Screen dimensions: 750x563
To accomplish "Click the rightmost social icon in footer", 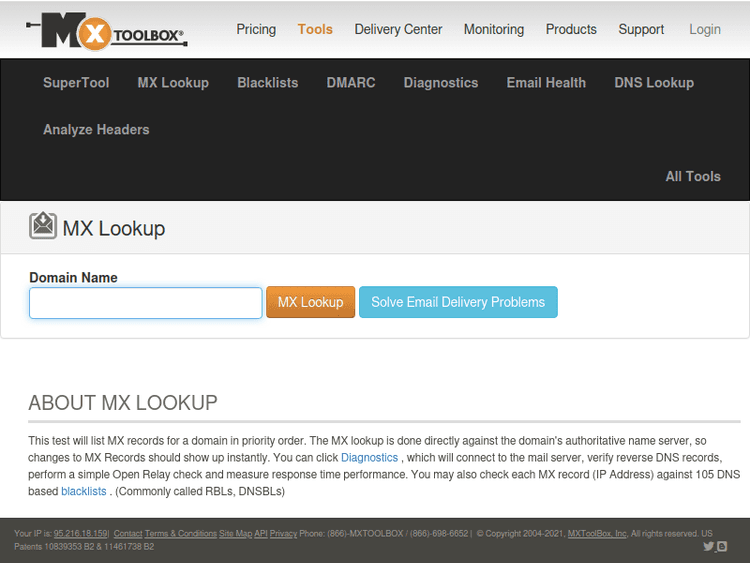I will [722, 546].
